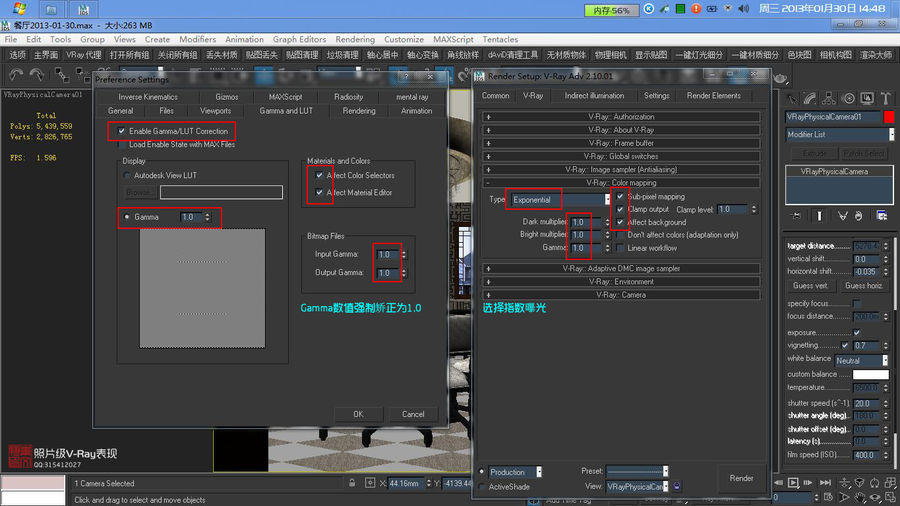Click the Redo arrow in main toolbar

pyautogui.click(x=37, y=75)
